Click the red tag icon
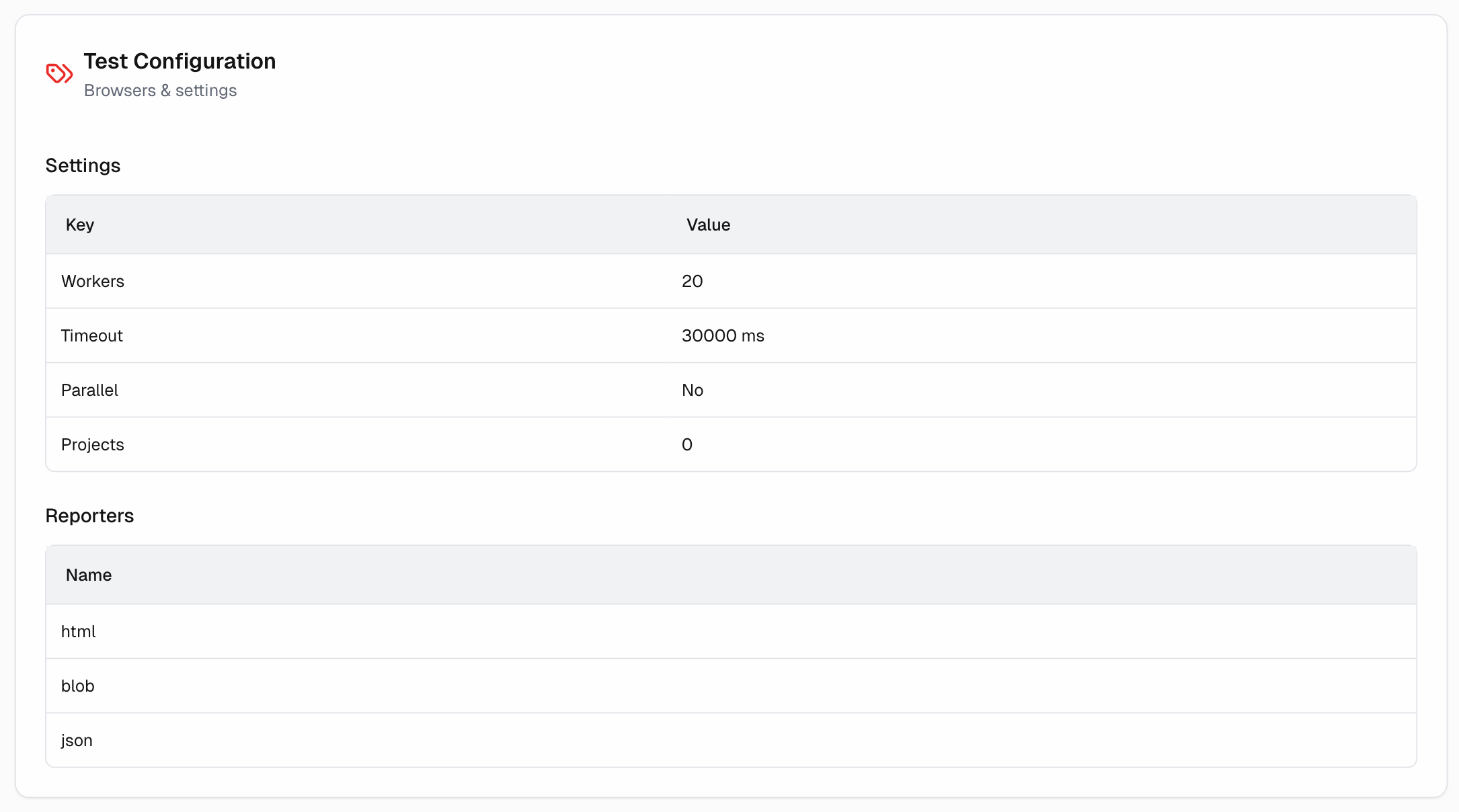1459x812 pixels. click(58, 74)
